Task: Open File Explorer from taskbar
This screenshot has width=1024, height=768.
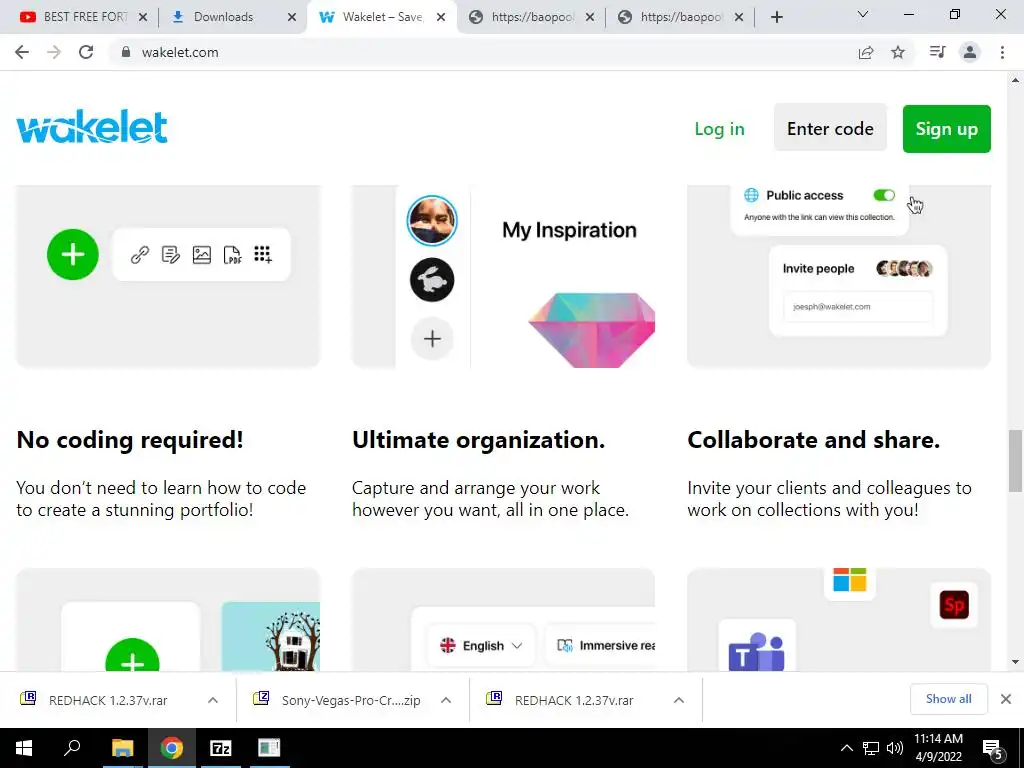Action: (x=122, y=748)
